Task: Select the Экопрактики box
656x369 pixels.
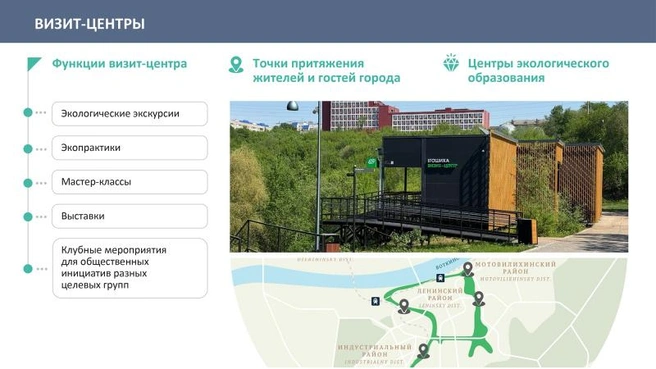Action: tap(130, 148)
